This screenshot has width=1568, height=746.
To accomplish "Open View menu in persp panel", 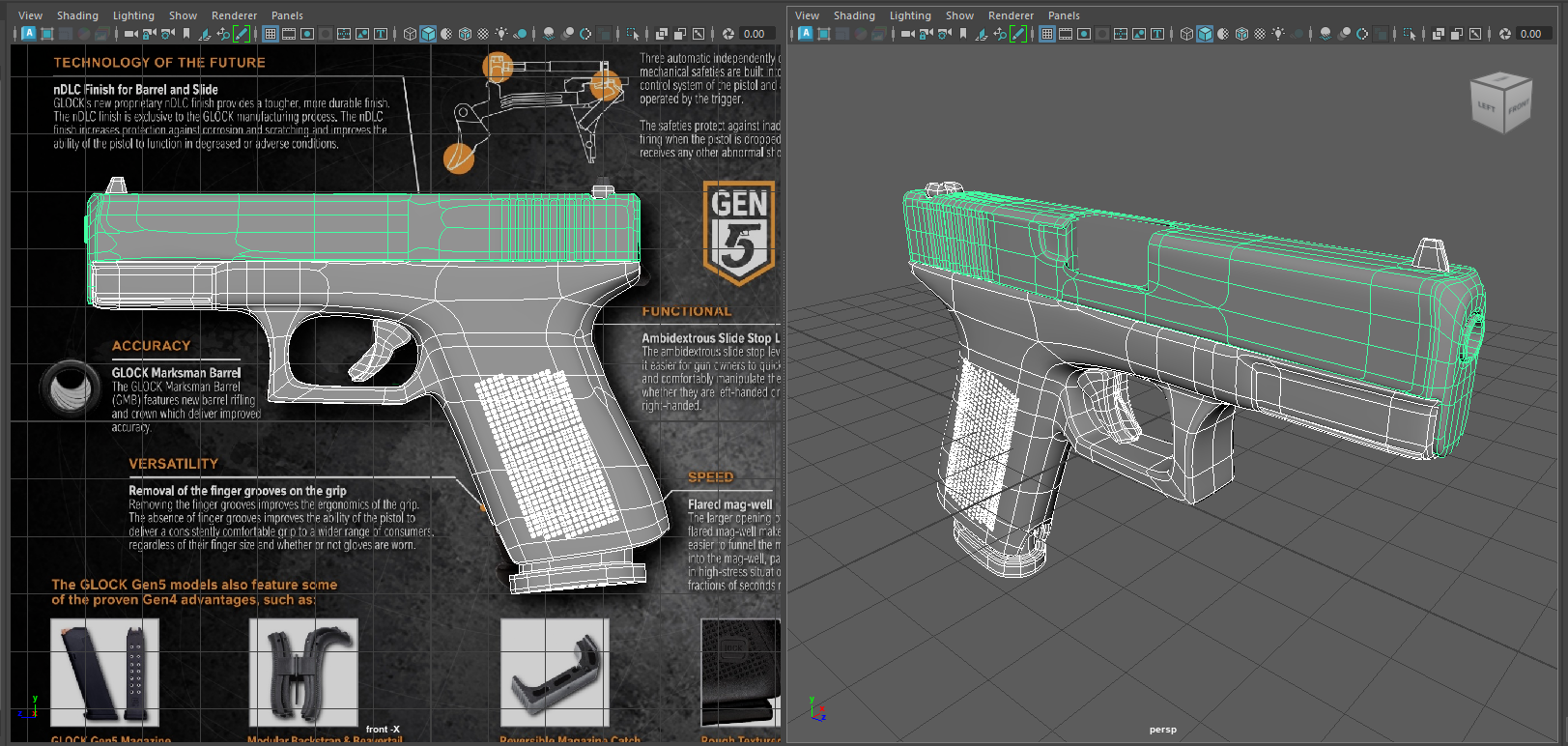I will point(807,15).
